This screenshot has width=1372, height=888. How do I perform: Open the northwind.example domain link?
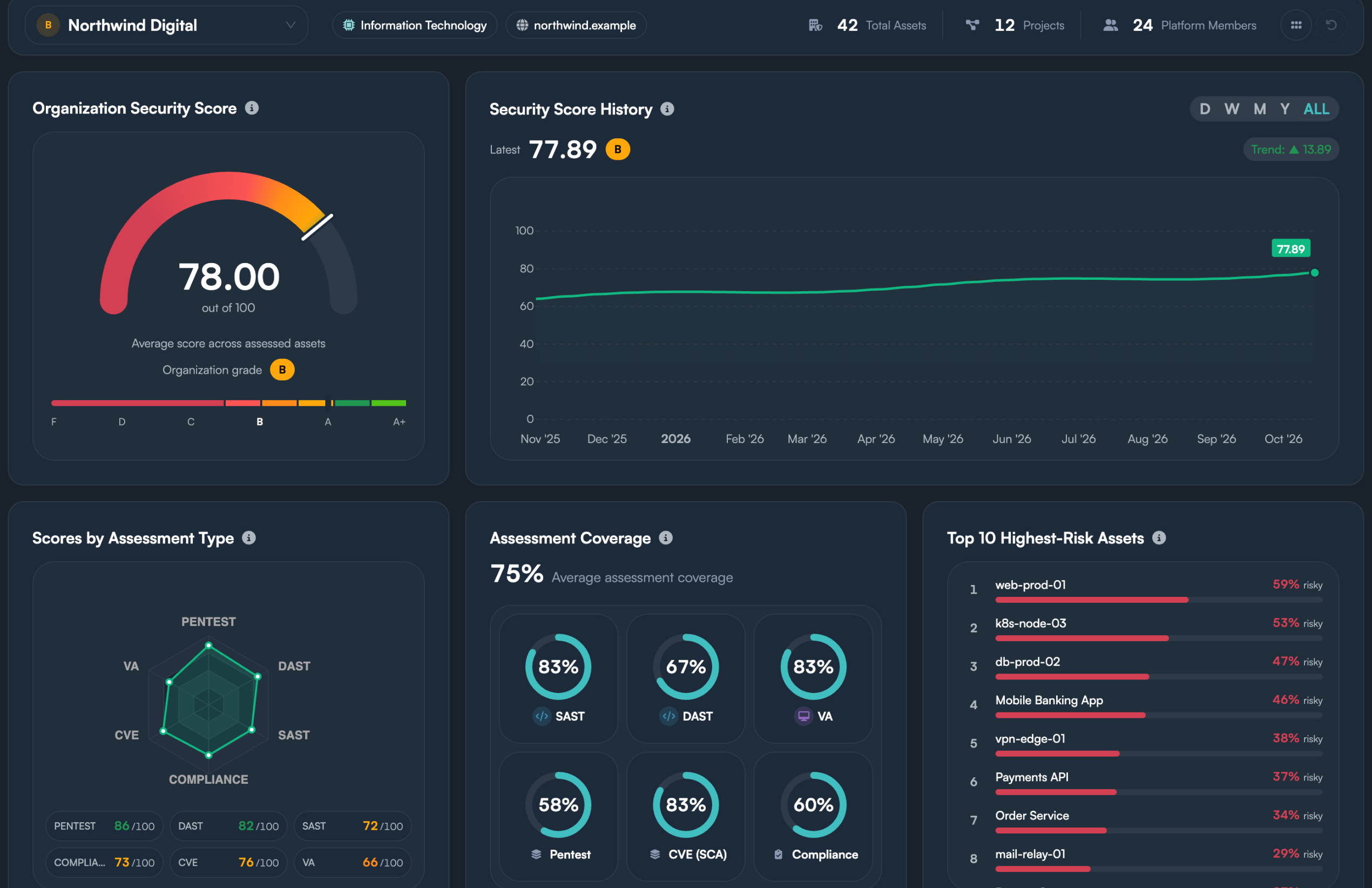576,25
